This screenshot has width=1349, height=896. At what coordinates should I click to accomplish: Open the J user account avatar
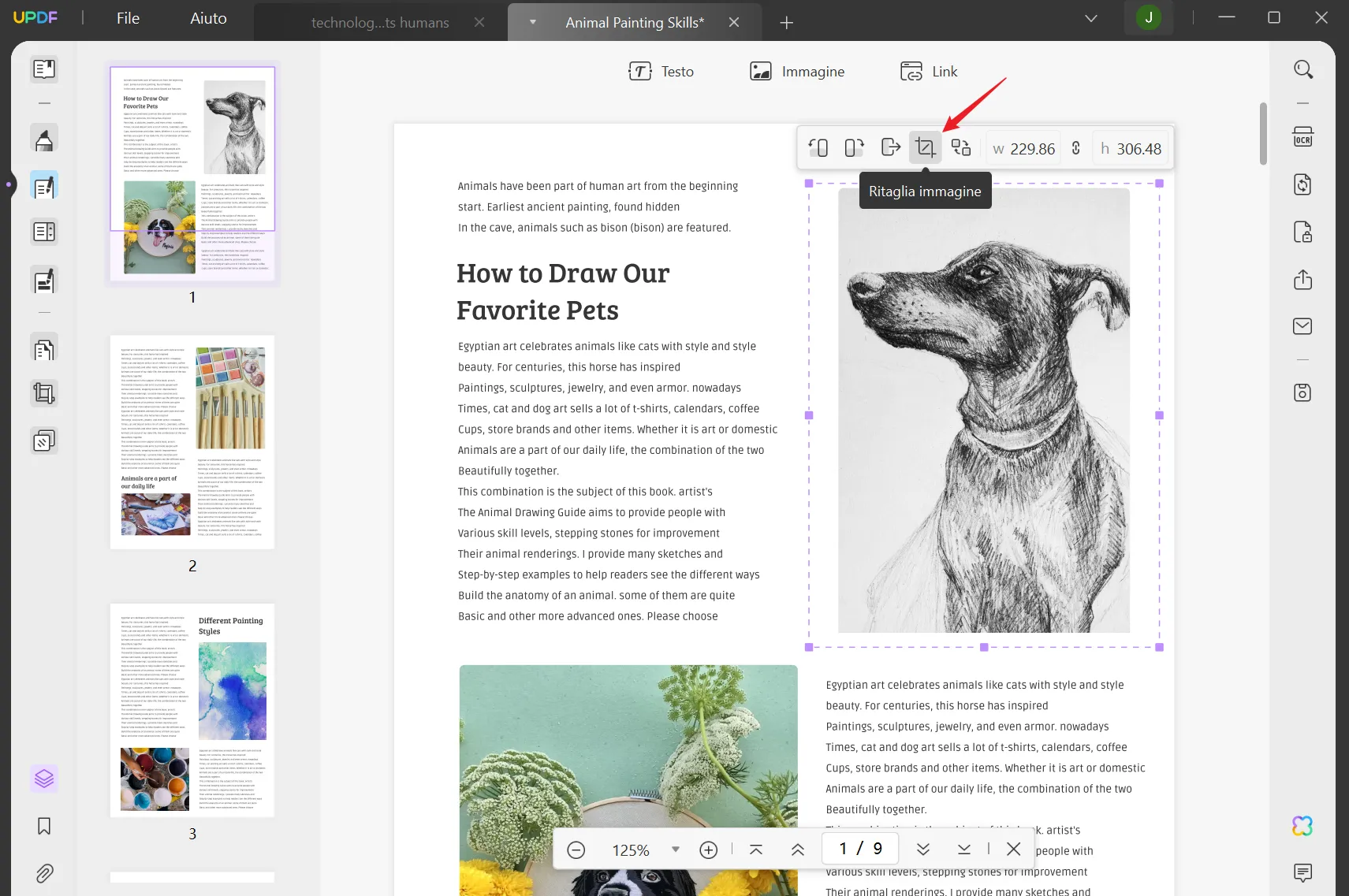click(x=1149, y=18)
